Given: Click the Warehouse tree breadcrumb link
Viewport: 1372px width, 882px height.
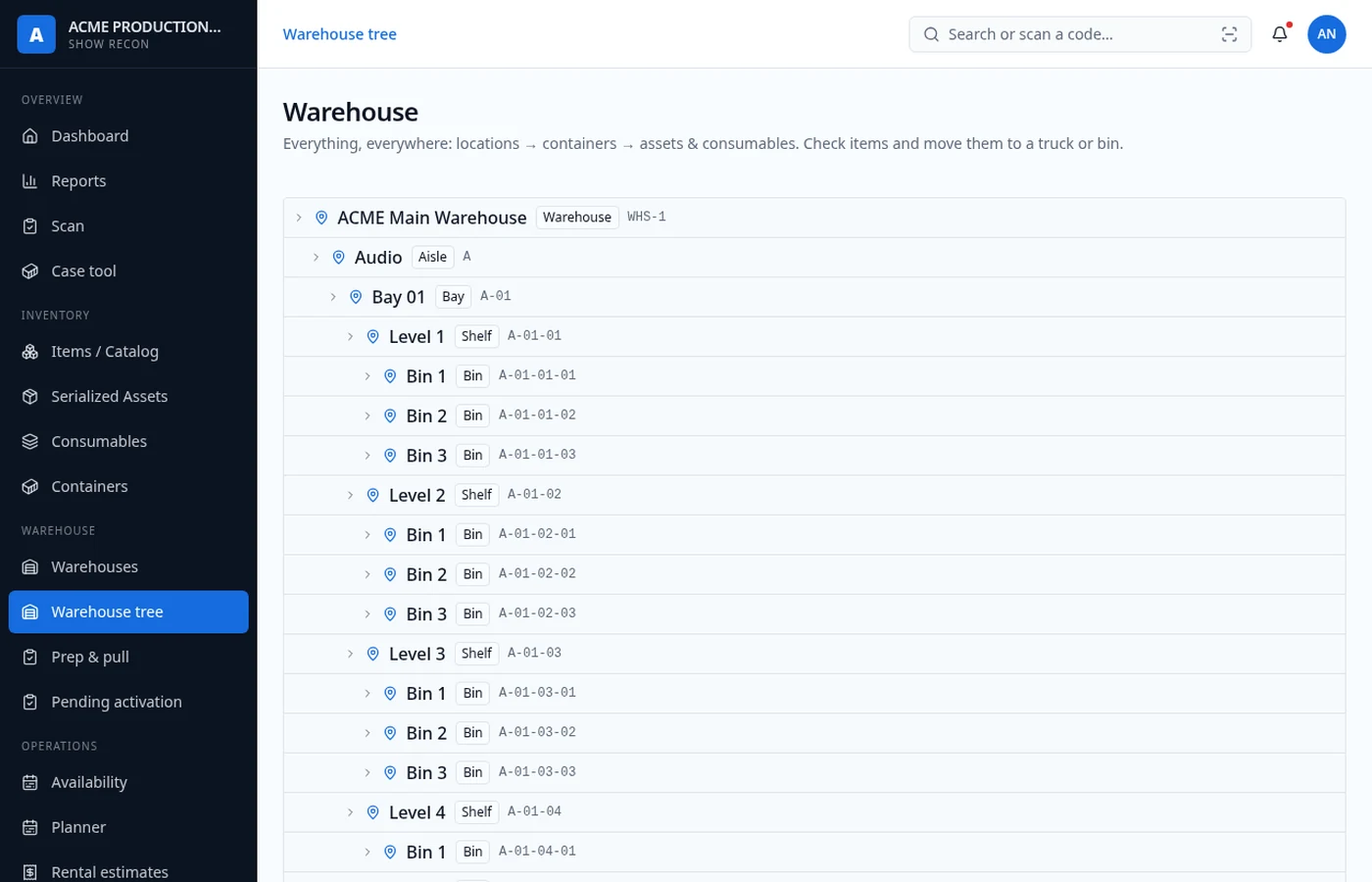Looking at the screenshot, I should click(340, 34).
